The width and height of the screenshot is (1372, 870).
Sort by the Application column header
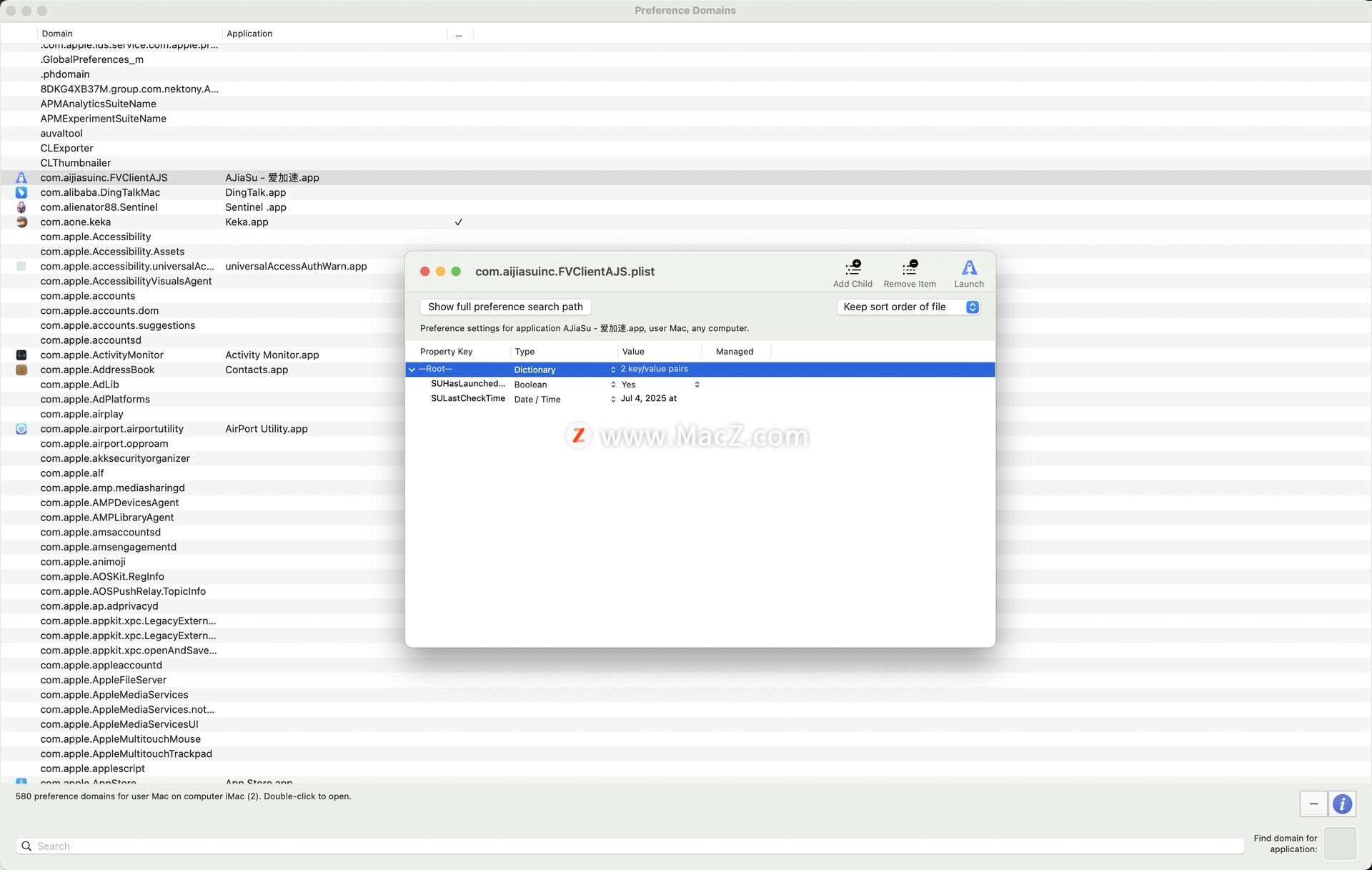334,34
